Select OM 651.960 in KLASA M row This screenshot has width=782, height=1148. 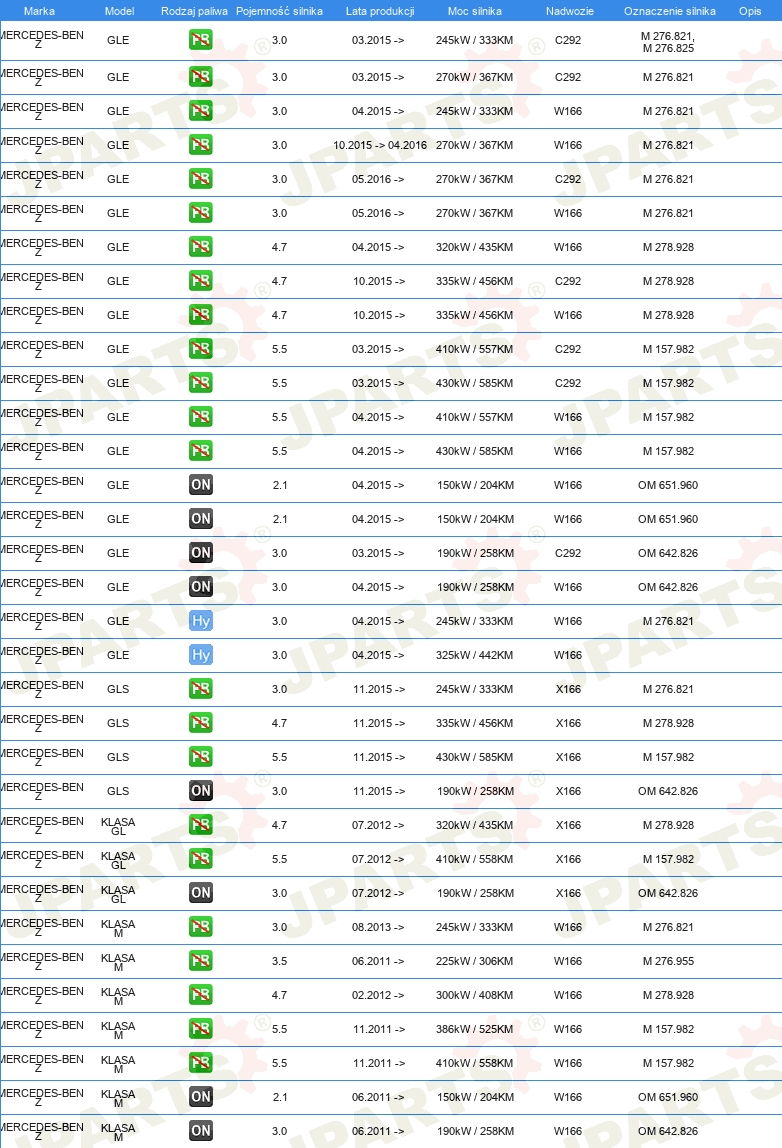(x=668, y=1097)
